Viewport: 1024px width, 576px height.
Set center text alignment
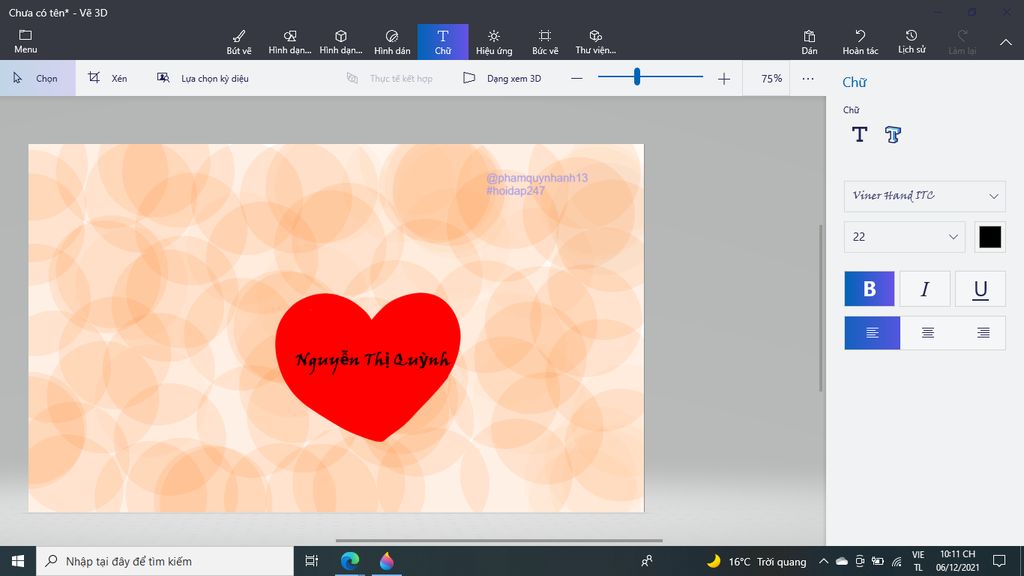click(927, 333)
